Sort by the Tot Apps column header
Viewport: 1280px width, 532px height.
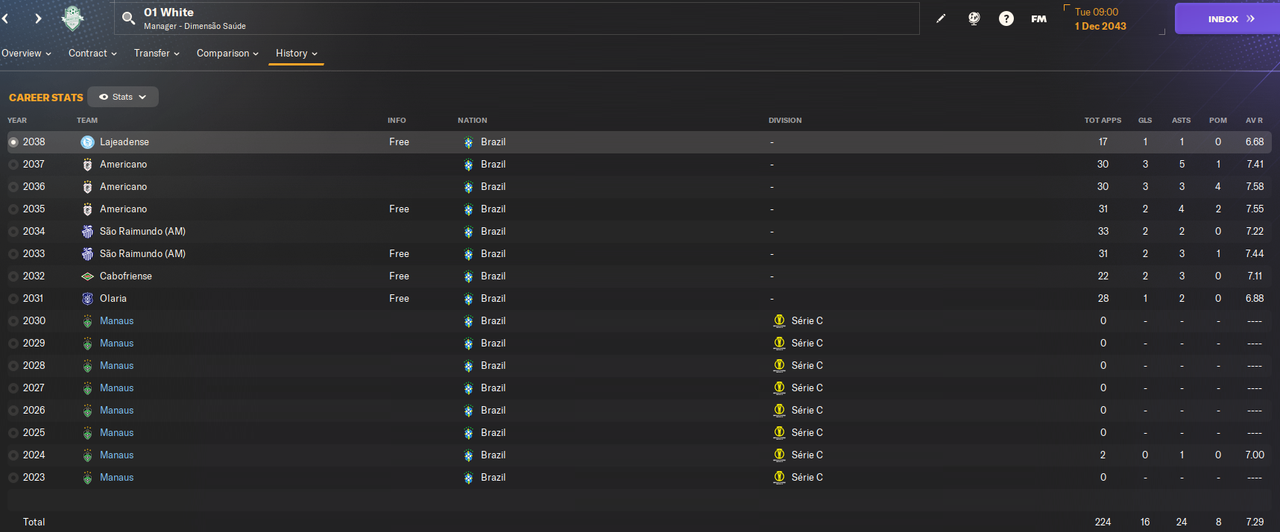point(1103,121)
